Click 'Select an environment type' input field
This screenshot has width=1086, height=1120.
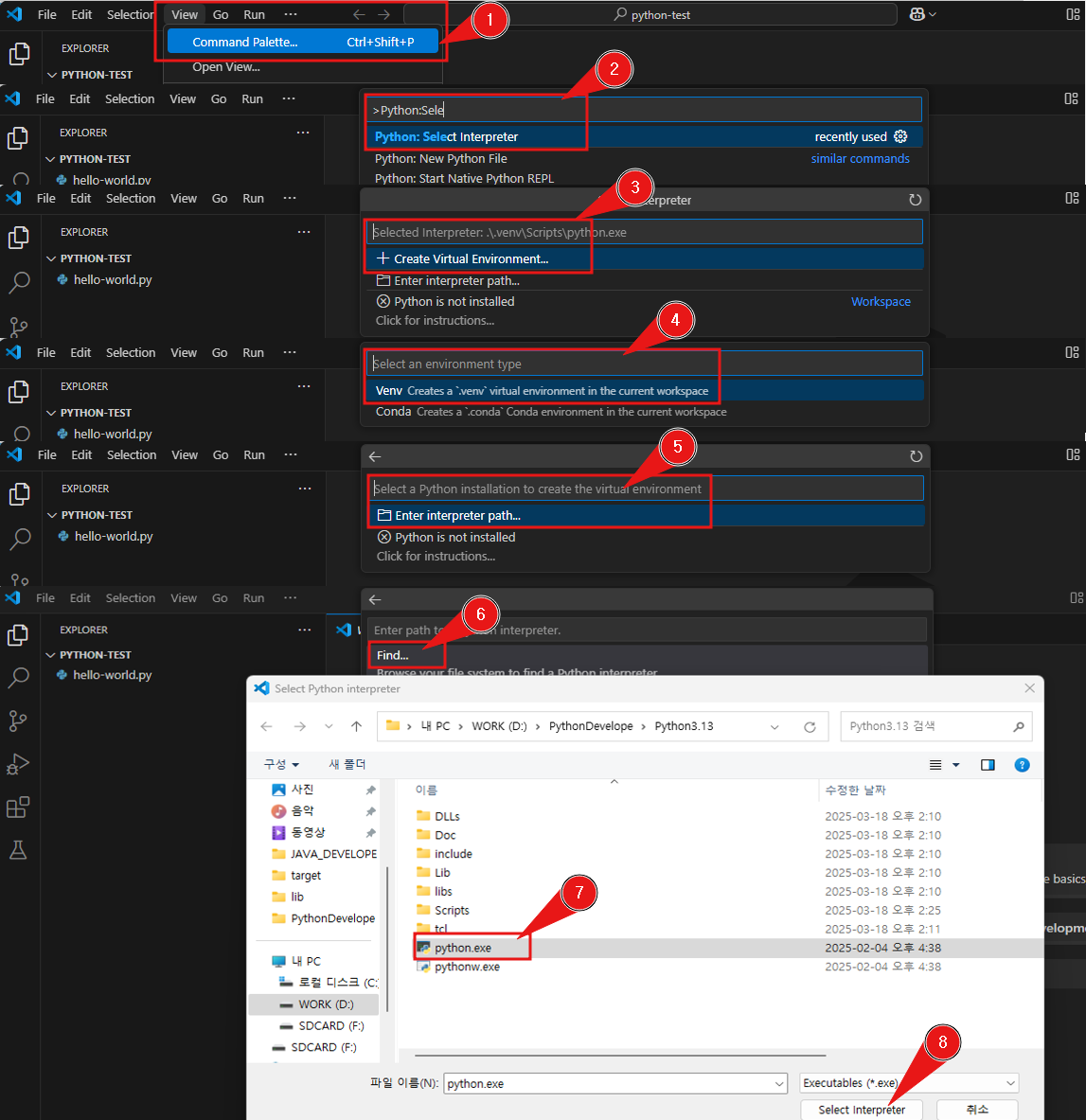pyautogui.click(x=645, y=364)
